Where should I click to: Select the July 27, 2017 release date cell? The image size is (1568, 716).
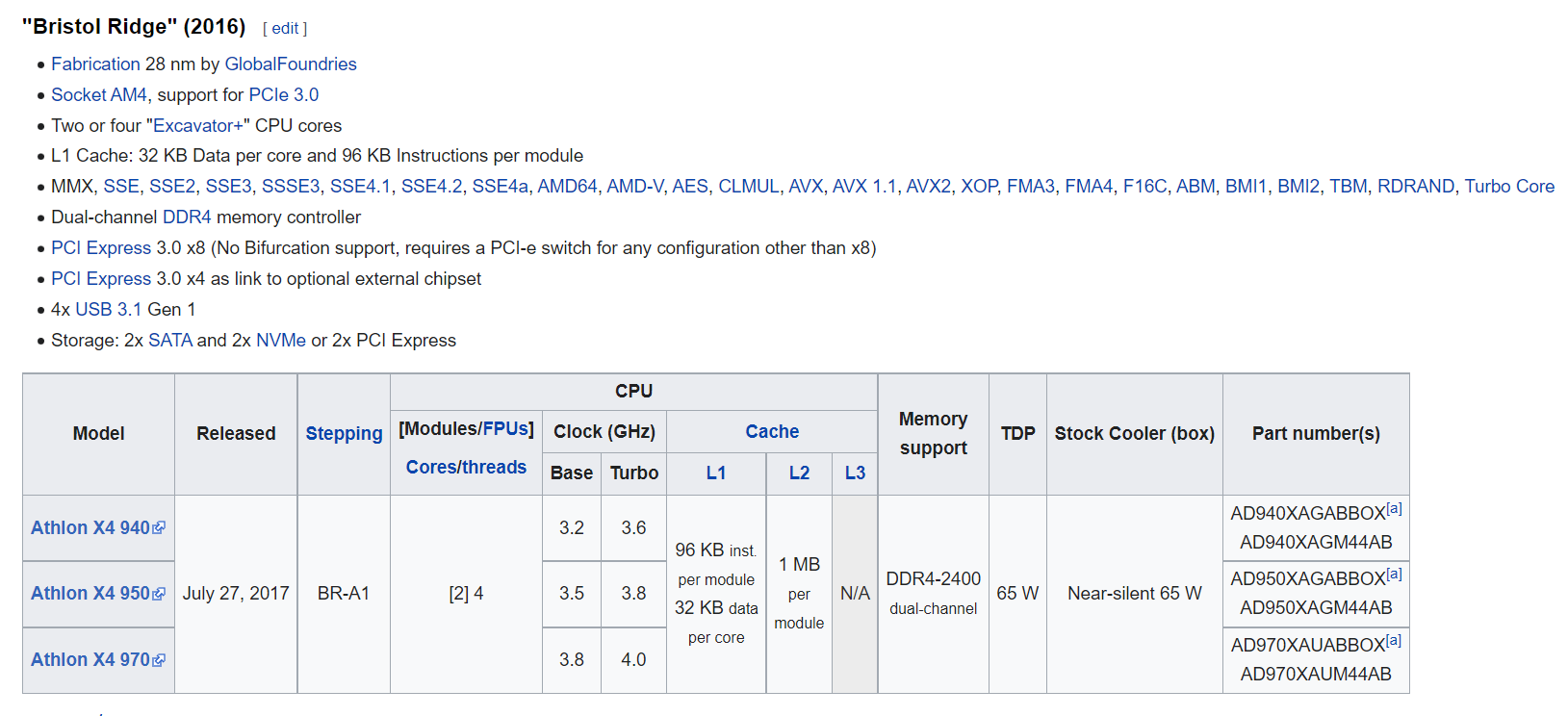[x=236, y=593]
